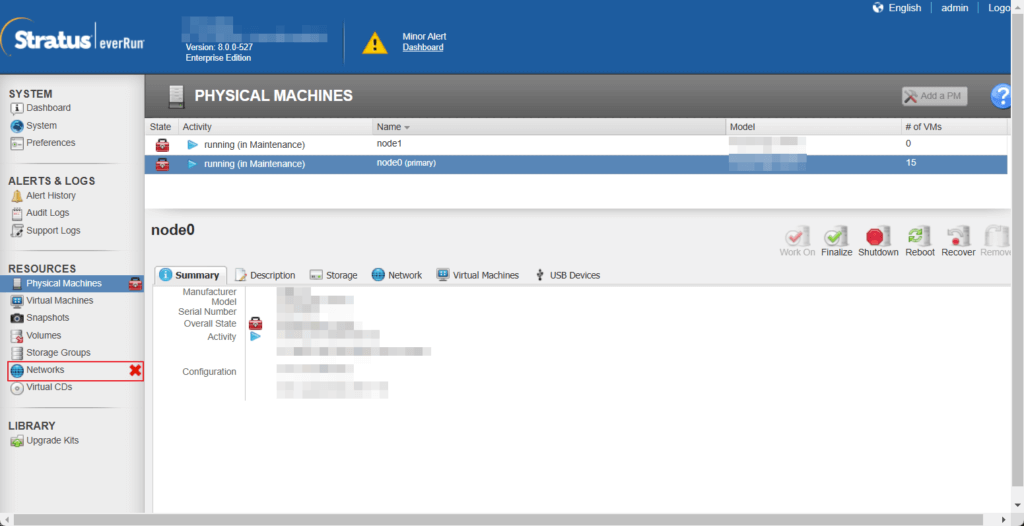This screenshot has width=1024, height=526.
Task: Select the node0 (primary) row
Action: coord(576,164)
